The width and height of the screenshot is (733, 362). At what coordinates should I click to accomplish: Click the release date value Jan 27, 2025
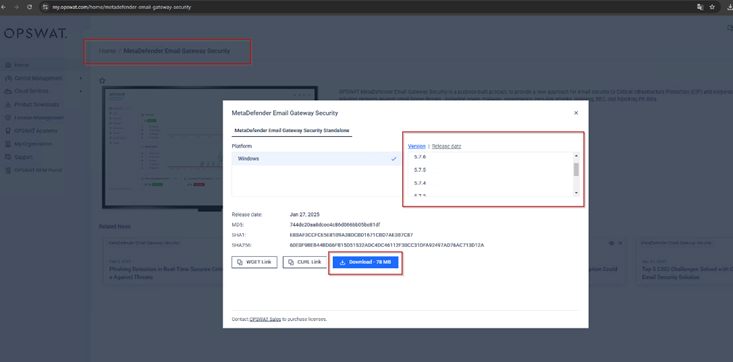pos(305,215)
